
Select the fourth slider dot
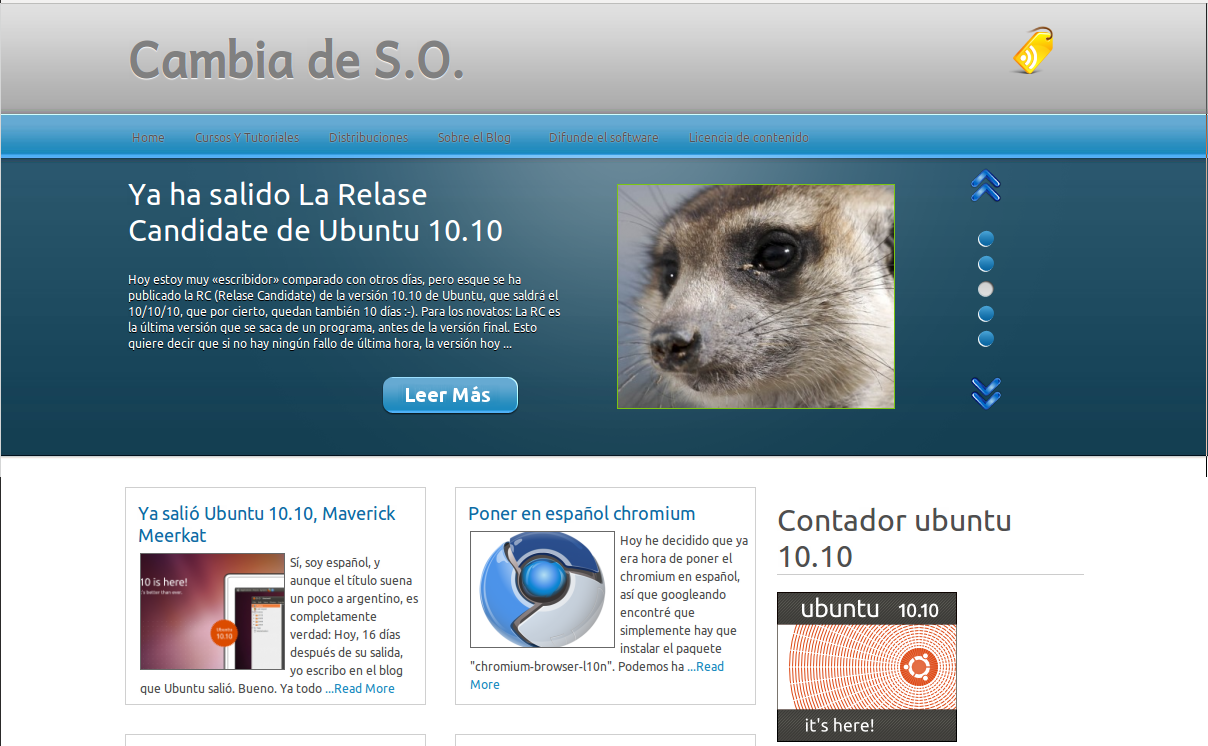pos(985,314)
